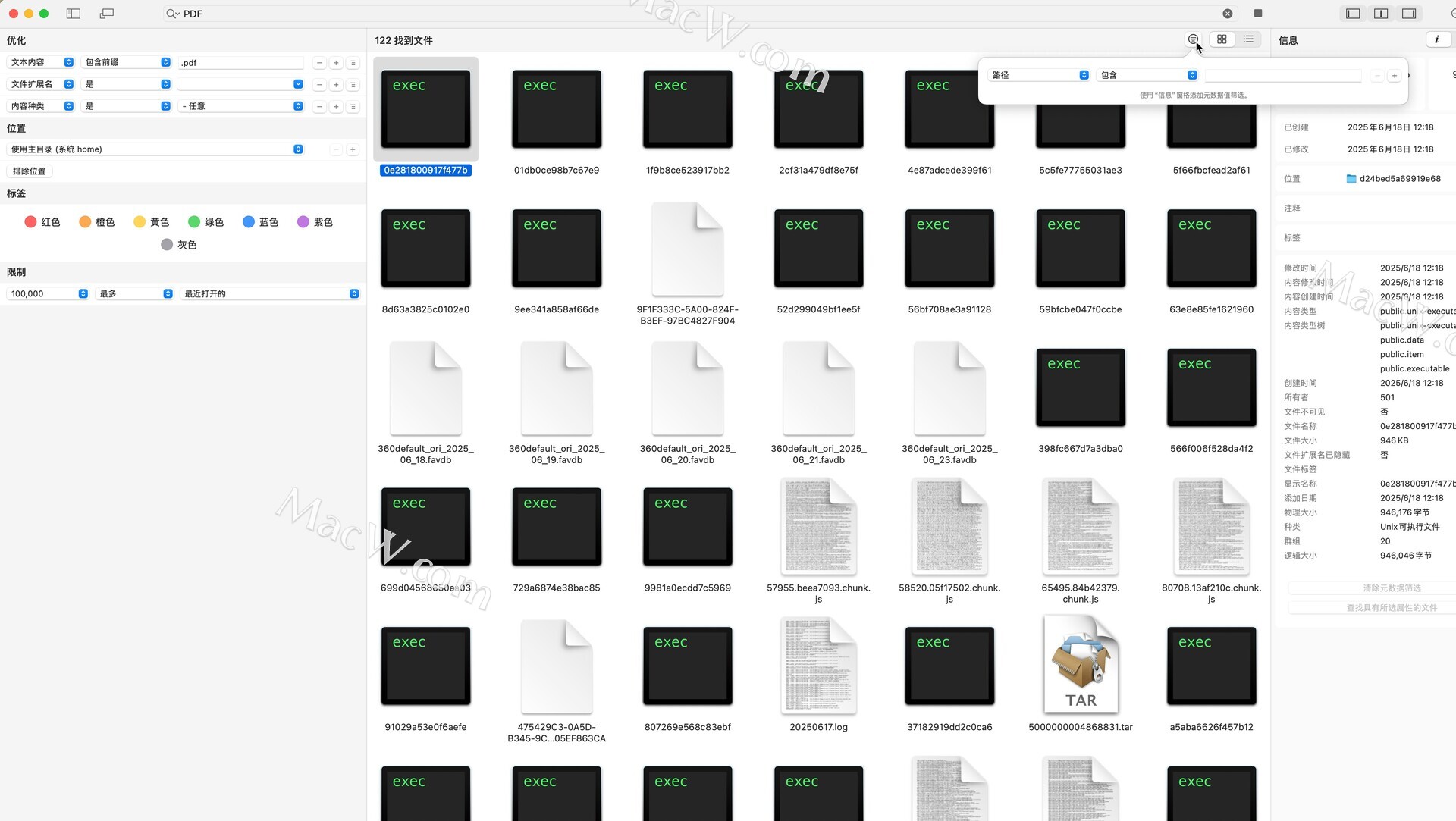This screenshot has width=1456, height=821.
Task: Open the 包含前缀 operator dropdown
Action: (x=126, y=62)
